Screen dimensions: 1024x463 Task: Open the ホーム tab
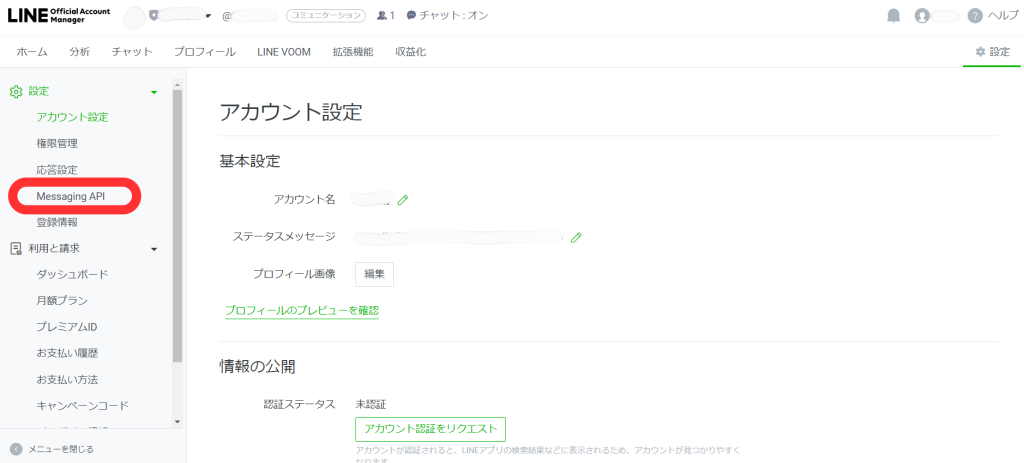32,52
